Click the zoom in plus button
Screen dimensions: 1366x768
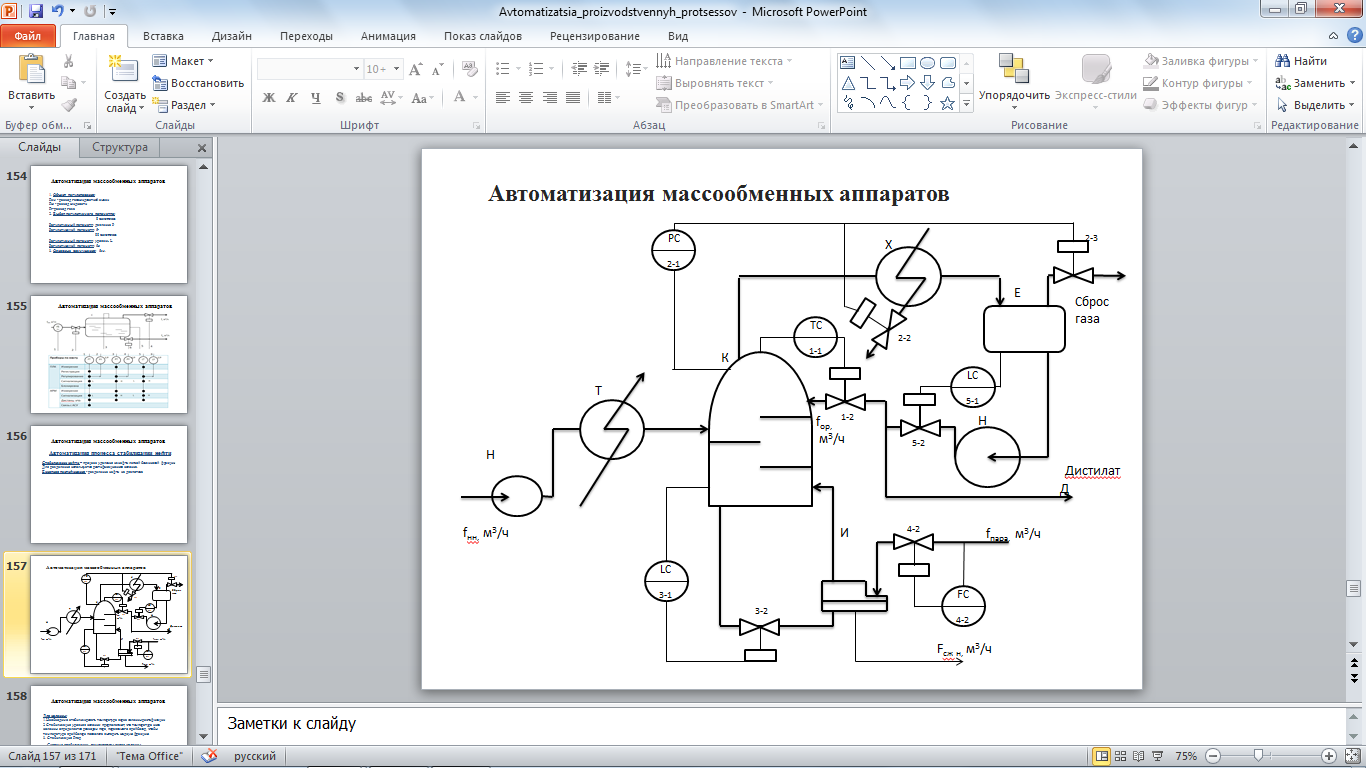coord(1328,756)
